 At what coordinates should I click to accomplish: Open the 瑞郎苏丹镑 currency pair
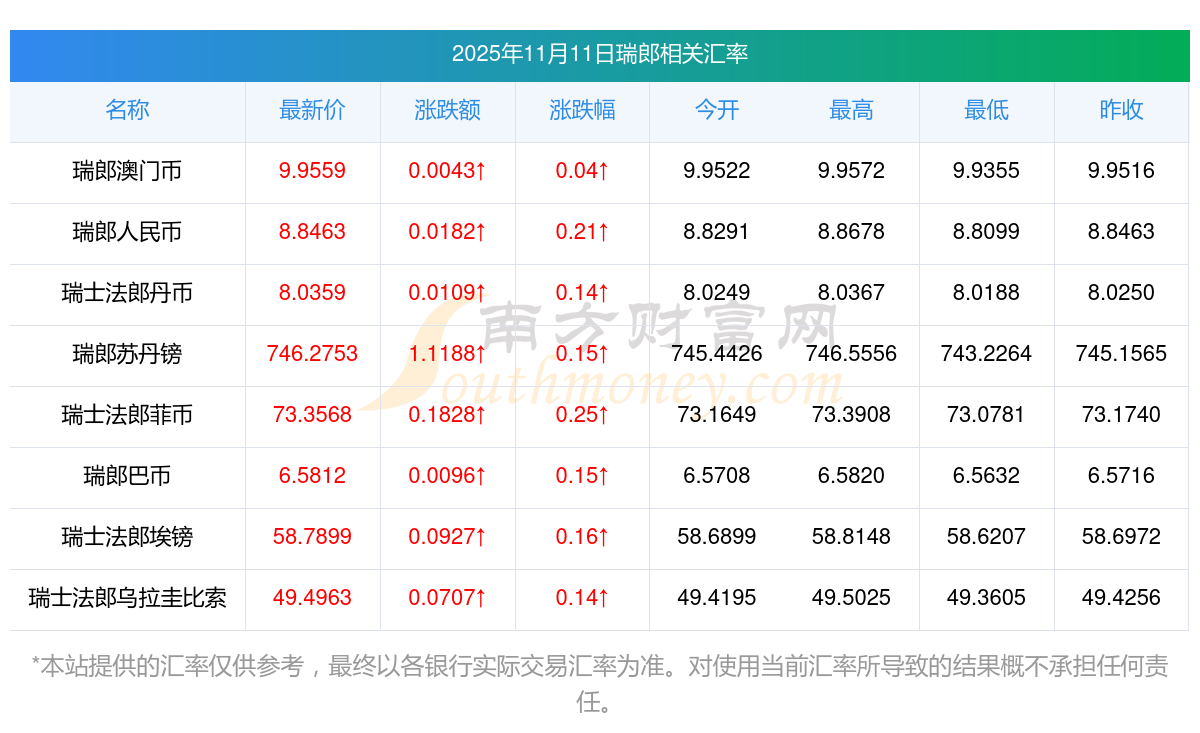(127, 354)
